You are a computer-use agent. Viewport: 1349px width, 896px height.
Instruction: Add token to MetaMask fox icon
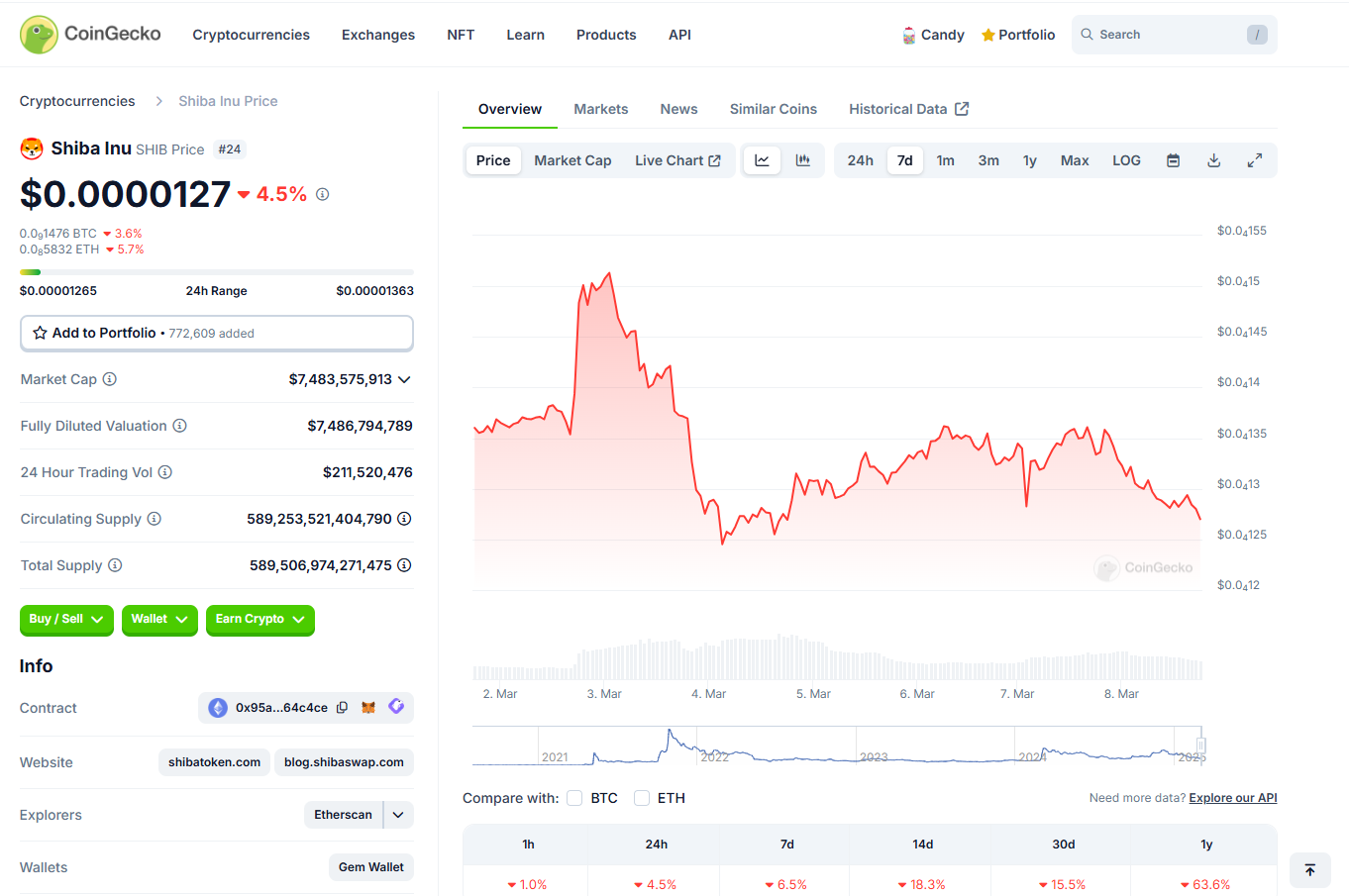368,708
